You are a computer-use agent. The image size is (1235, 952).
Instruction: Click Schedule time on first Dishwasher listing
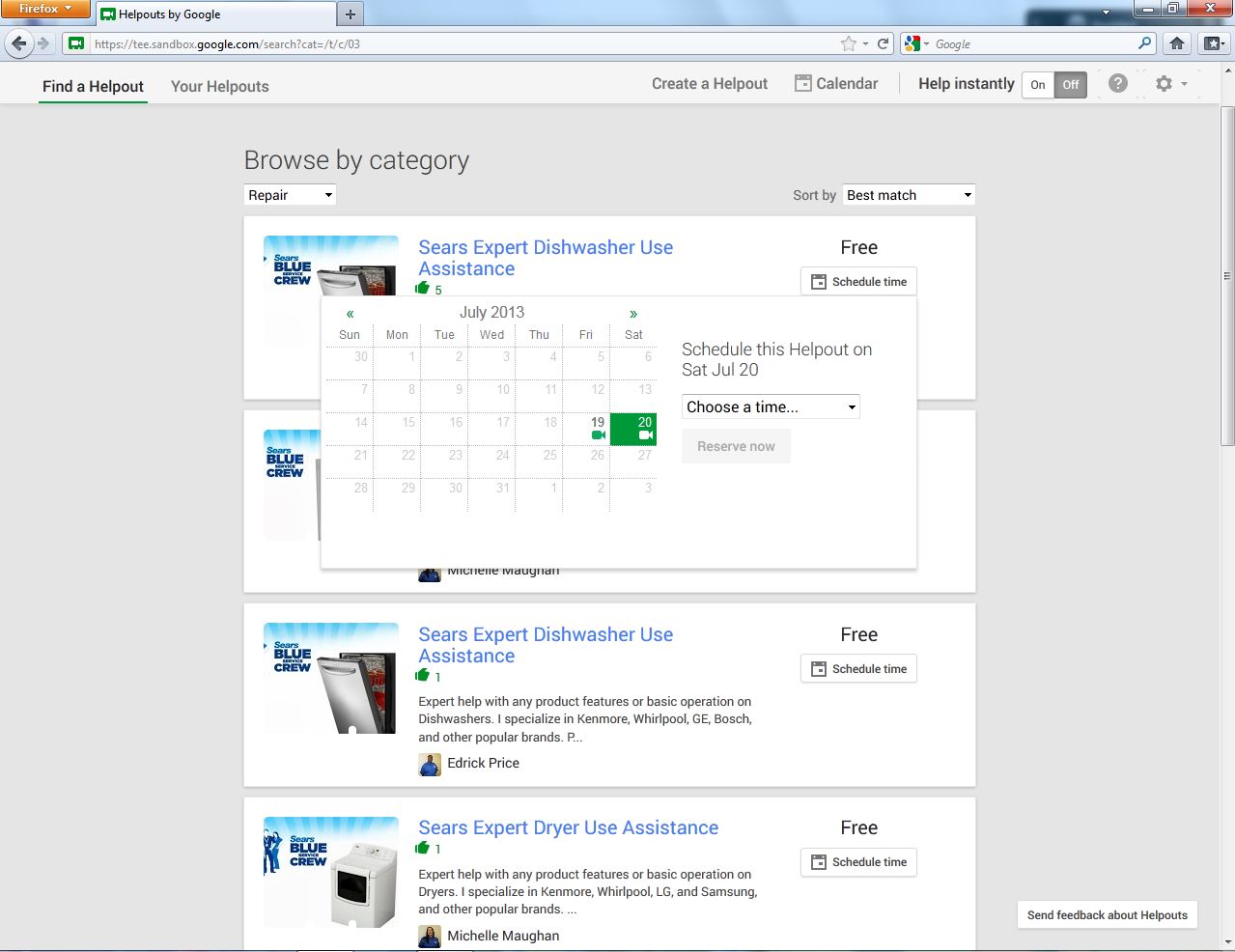858,282
